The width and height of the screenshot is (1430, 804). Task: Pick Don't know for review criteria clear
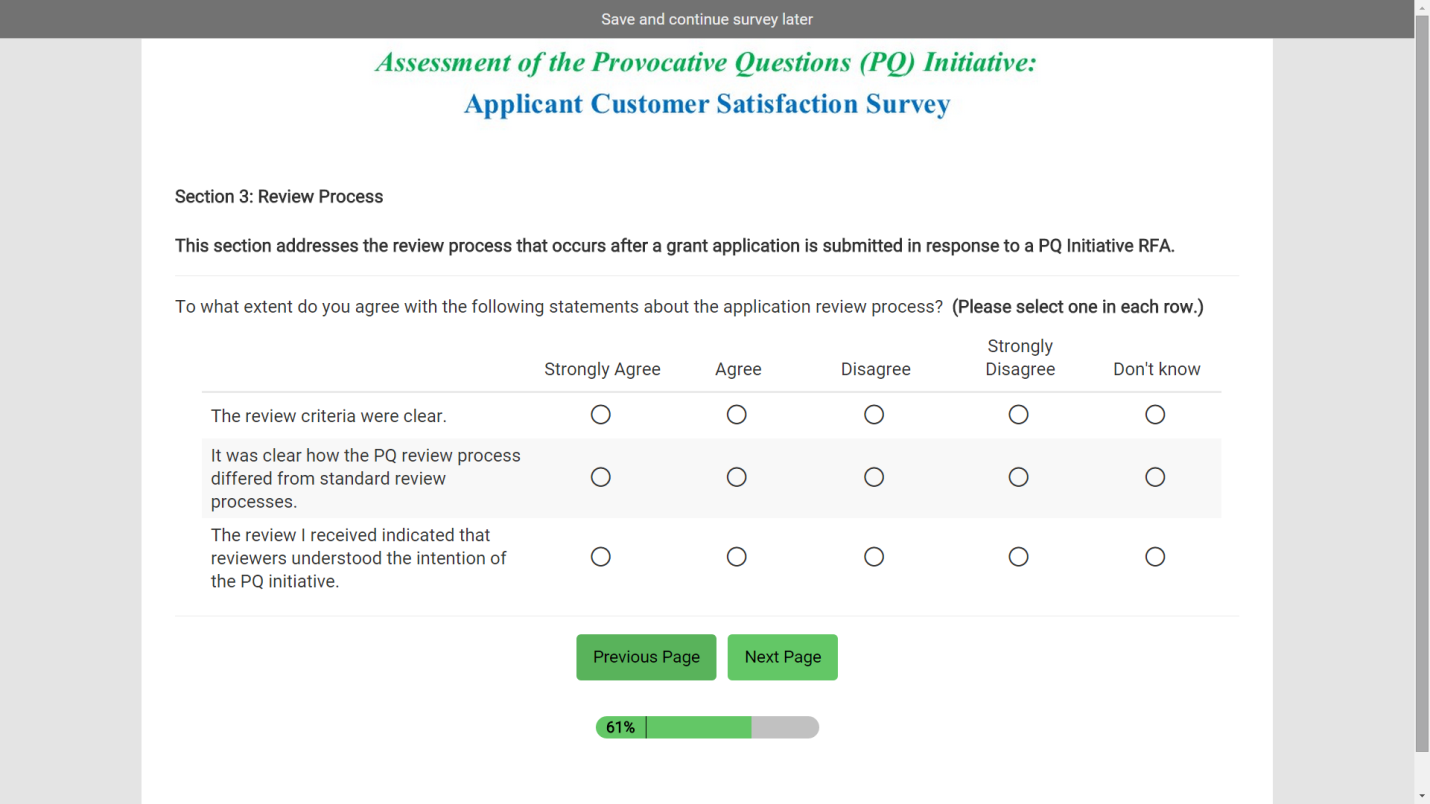1155,415
